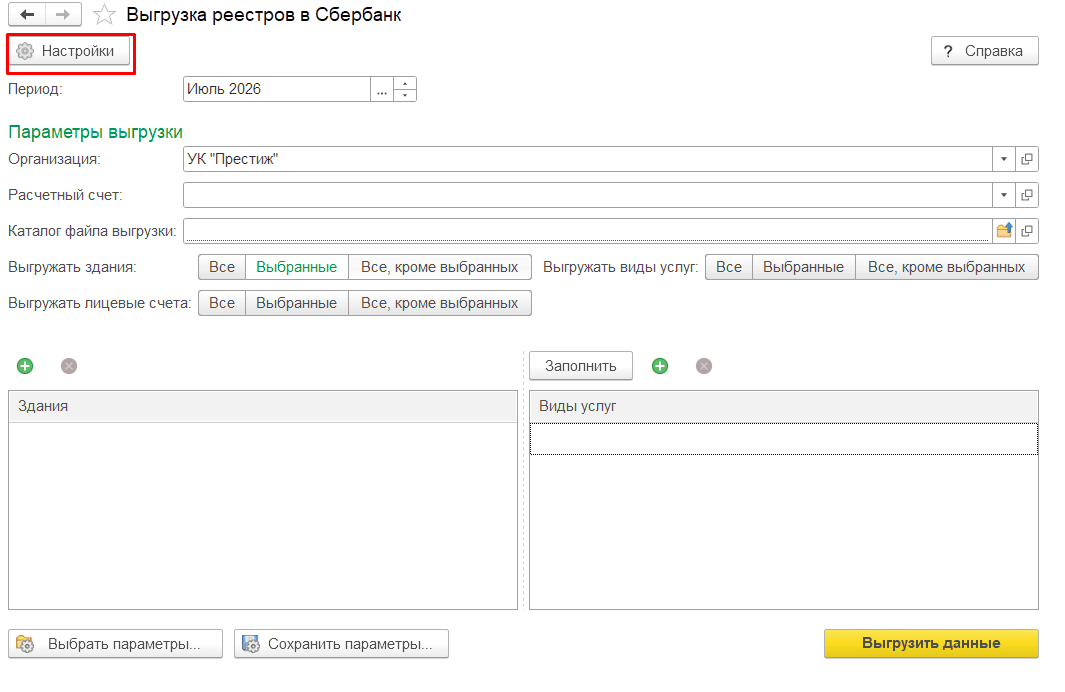
Task: Open the period picker with ellipsis
Action: (382, 89)
